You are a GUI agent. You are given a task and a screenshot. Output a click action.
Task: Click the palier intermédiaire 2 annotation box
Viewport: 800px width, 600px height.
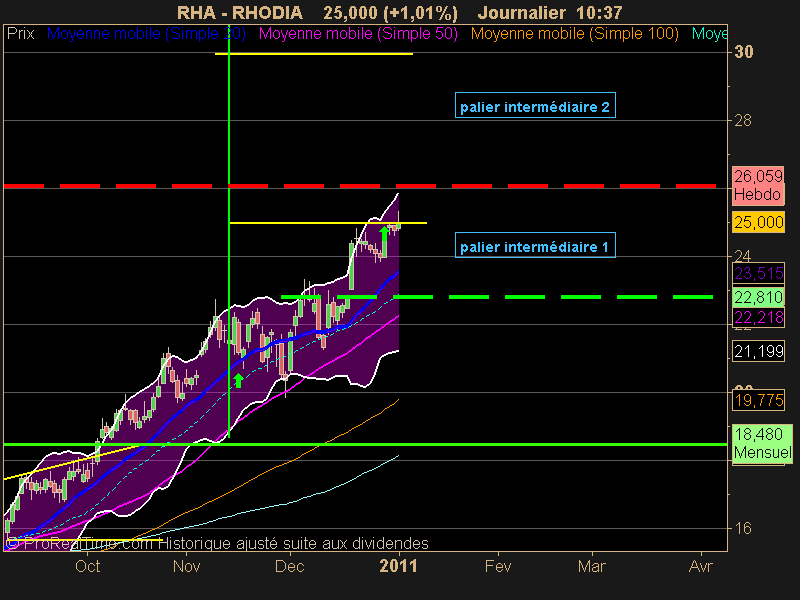coord(535,106)
